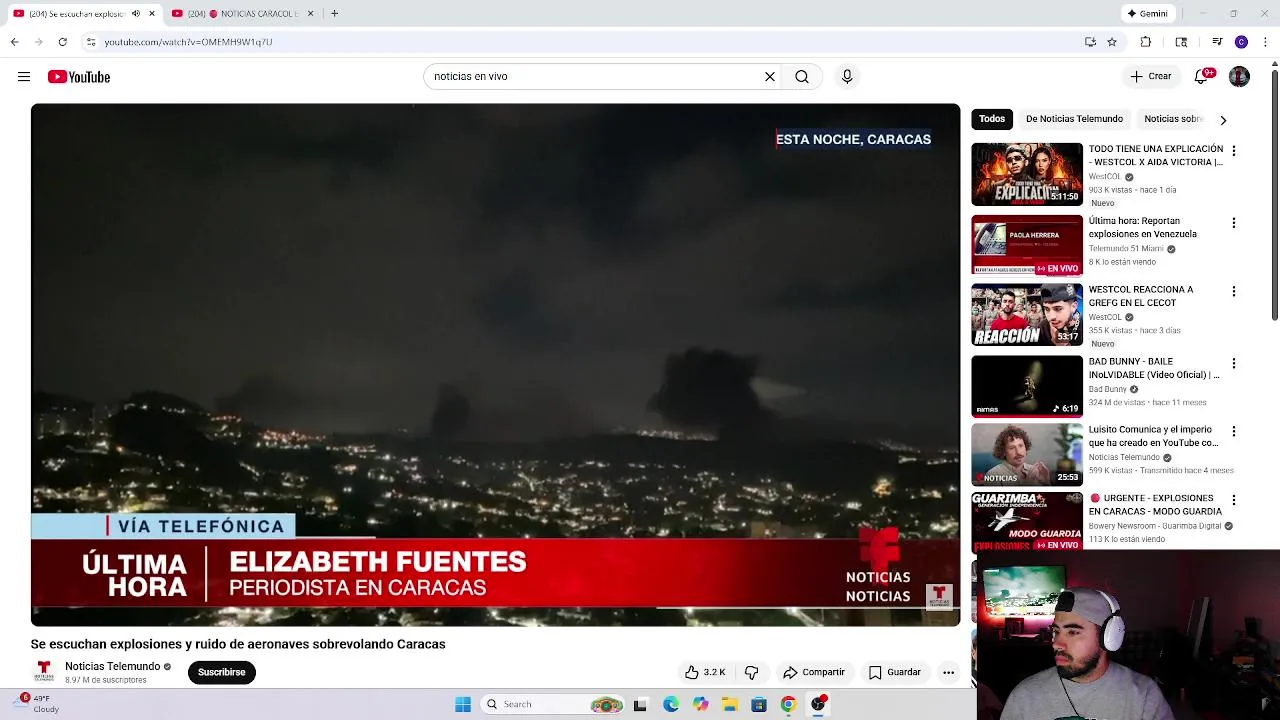Go to YouTube home via logo
This screenshot has width=1280, height=720.
tap(78, 77)
